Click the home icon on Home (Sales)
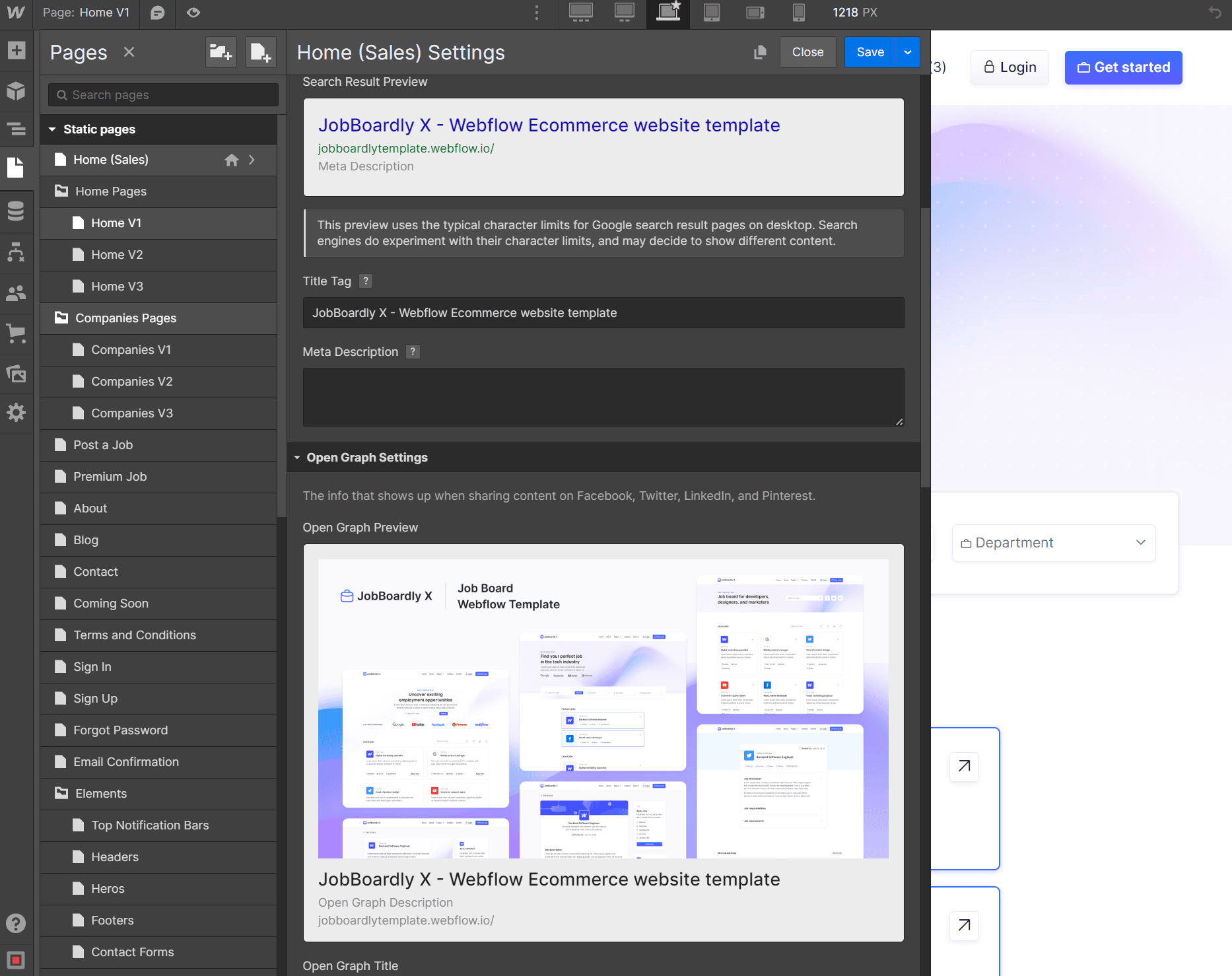The image size is (1232, 976). click(x=232, y=160)
